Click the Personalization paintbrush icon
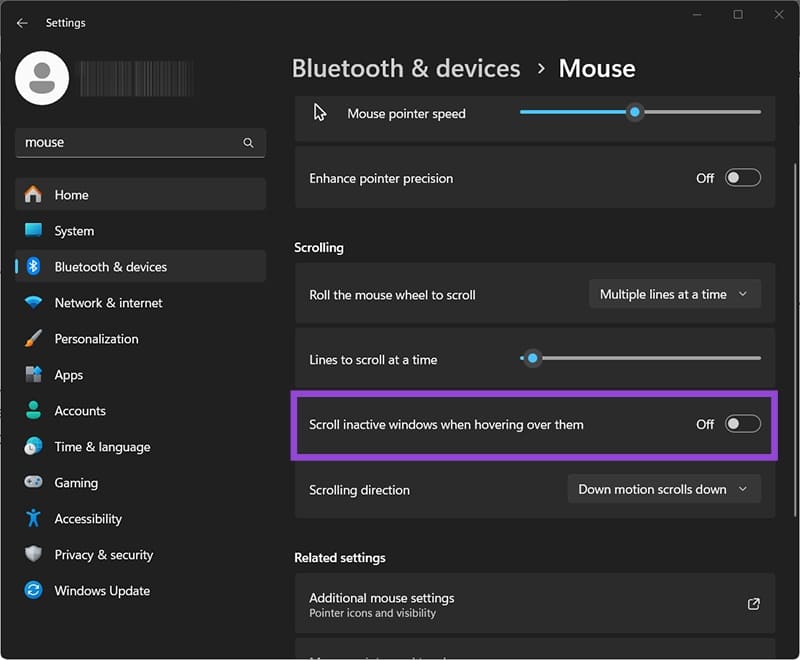800x660 pixels. tap(33, 338)
